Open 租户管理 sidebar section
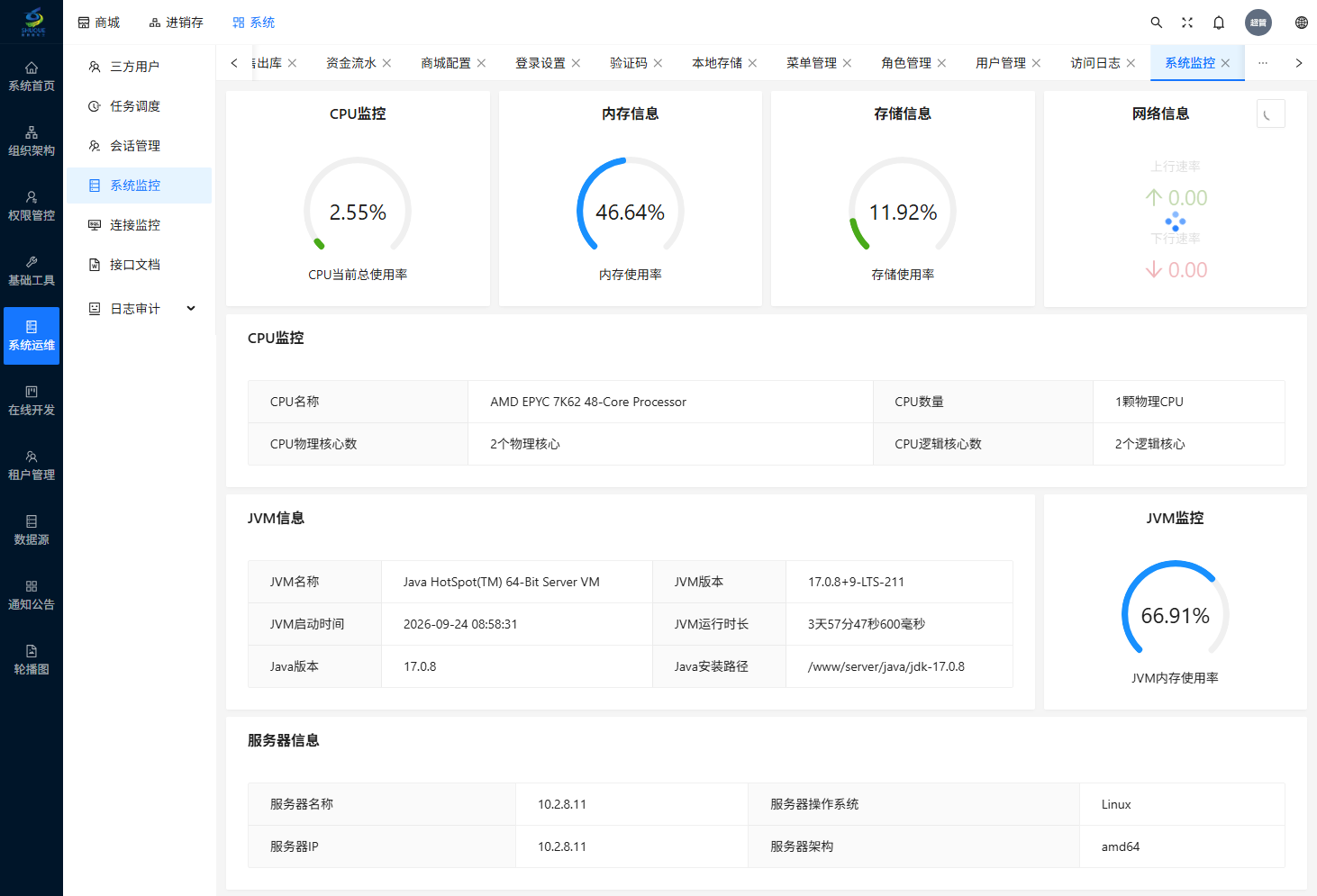Screen dimensions: 1317x896 click(32, 466)
